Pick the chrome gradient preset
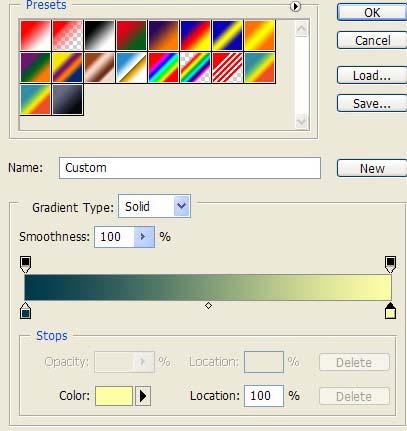This screenshot has width=407, height=431. pyautogui.click(x=131, y=68)
